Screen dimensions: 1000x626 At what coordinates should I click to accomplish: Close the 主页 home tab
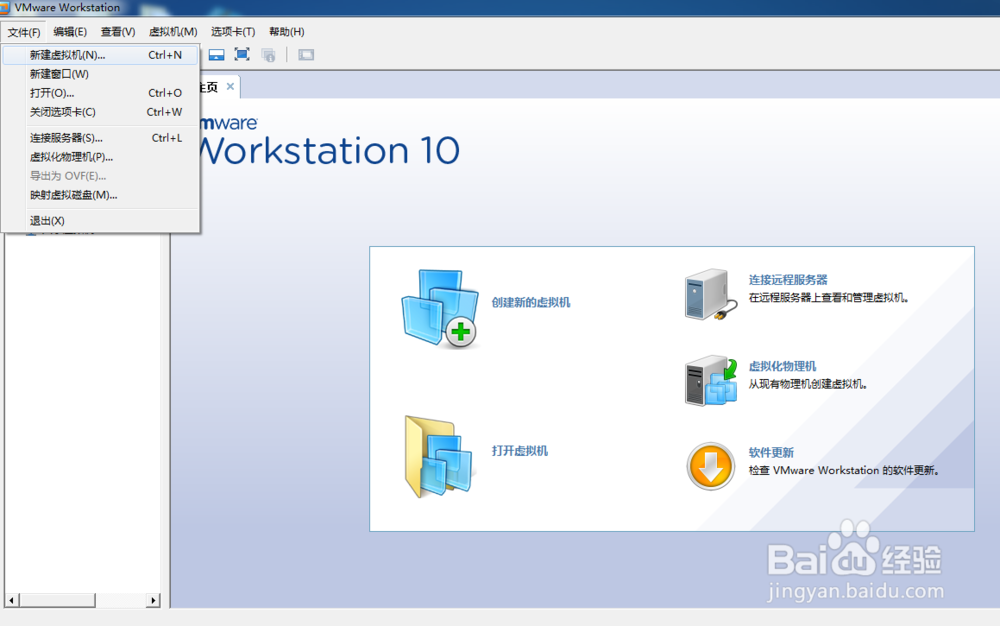point(230,86)
